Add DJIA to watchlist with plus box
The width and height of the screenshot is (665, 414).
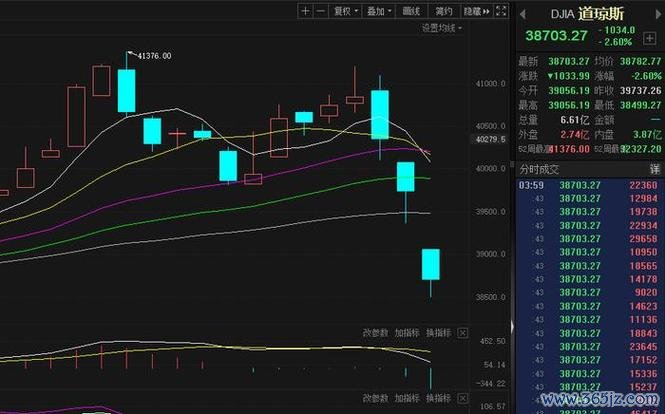pos(649,39)
